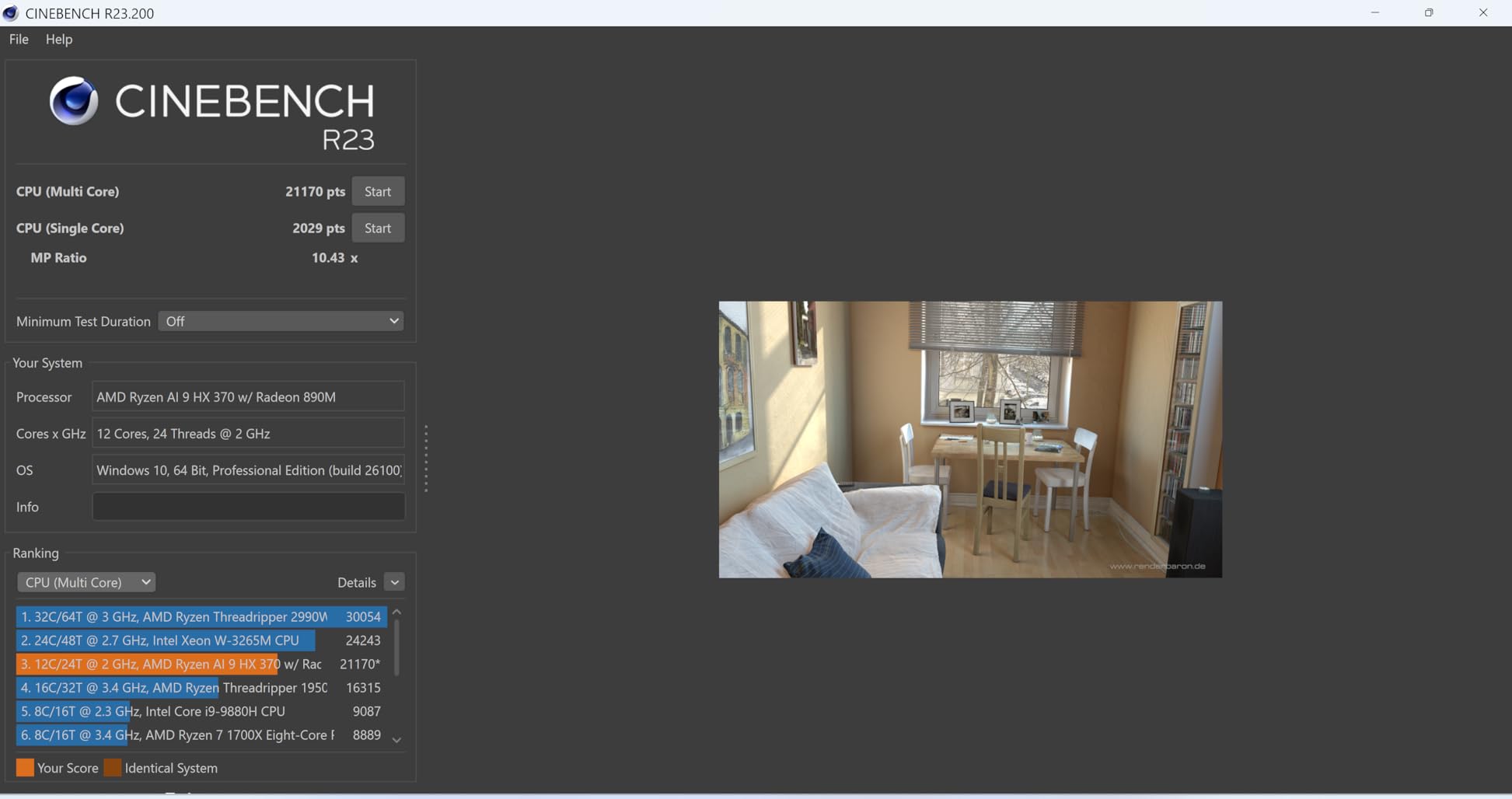Start the CPU Multi Core test
This screenshot has height=799, width=1512.
pos(378,191)
